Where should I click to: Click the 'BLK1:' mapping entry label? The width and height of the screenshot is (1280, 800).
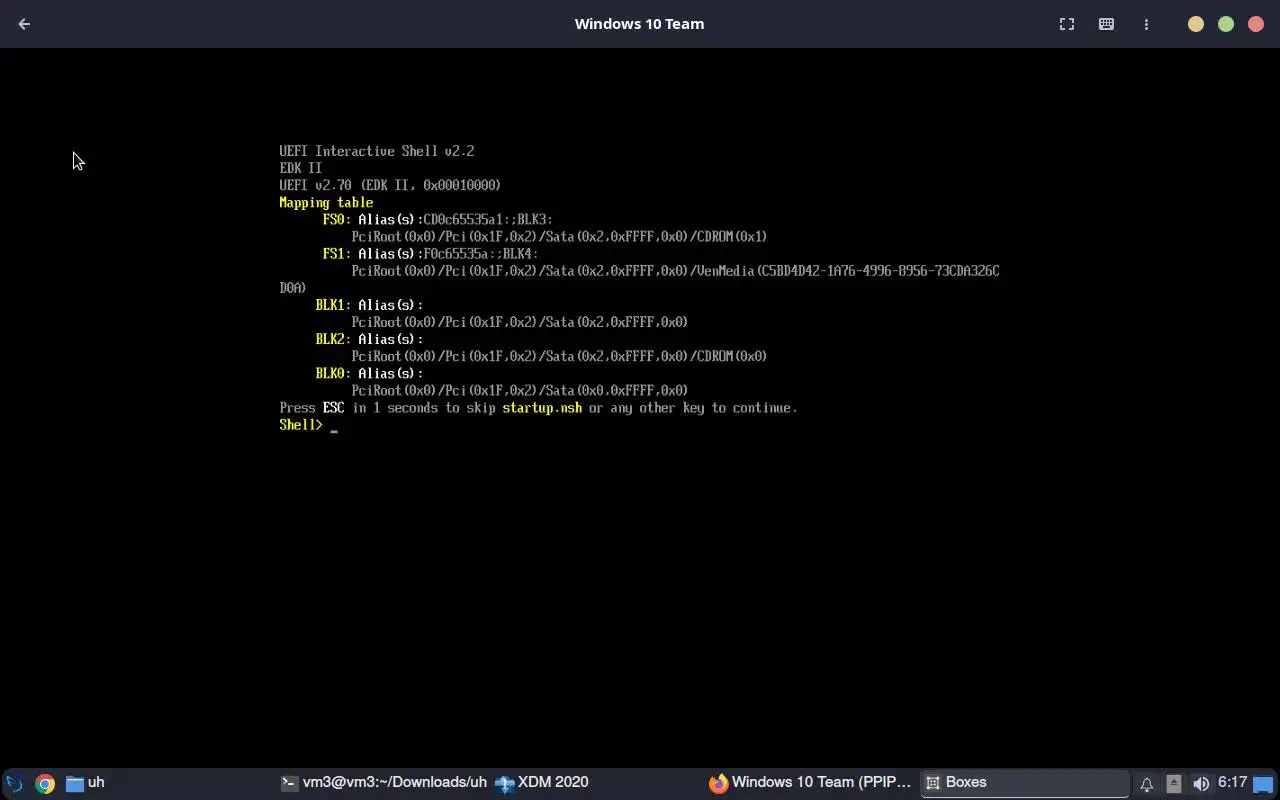point(333,304)
